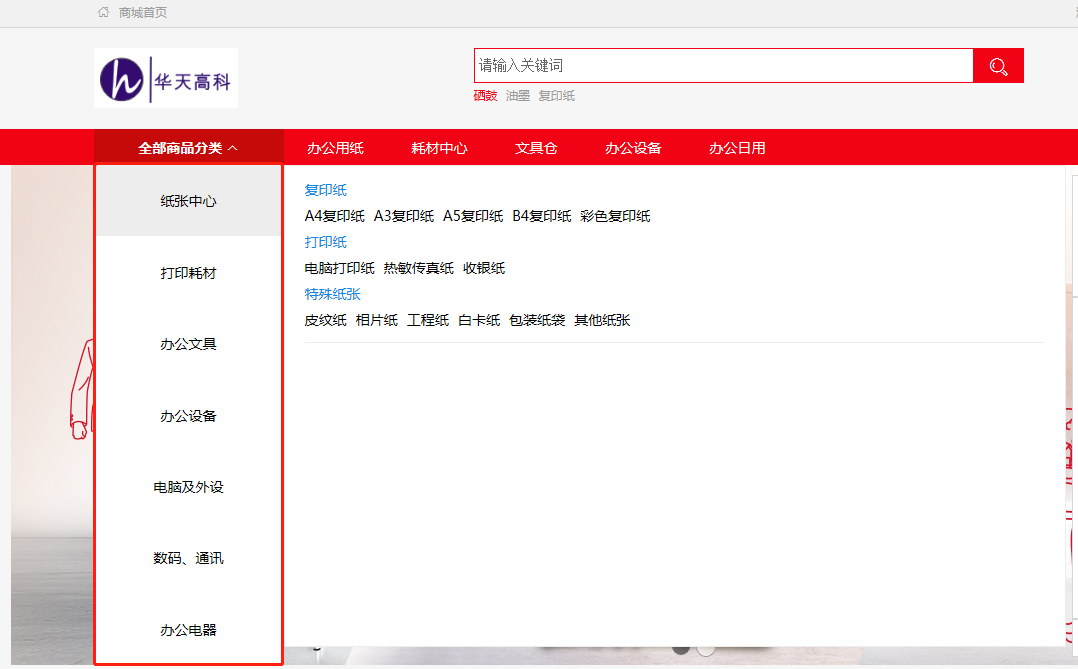Open the 文具仓 nav tab
Image resolution: width=1078 pixels, height=669 pixels.
(x=536, y=148)
